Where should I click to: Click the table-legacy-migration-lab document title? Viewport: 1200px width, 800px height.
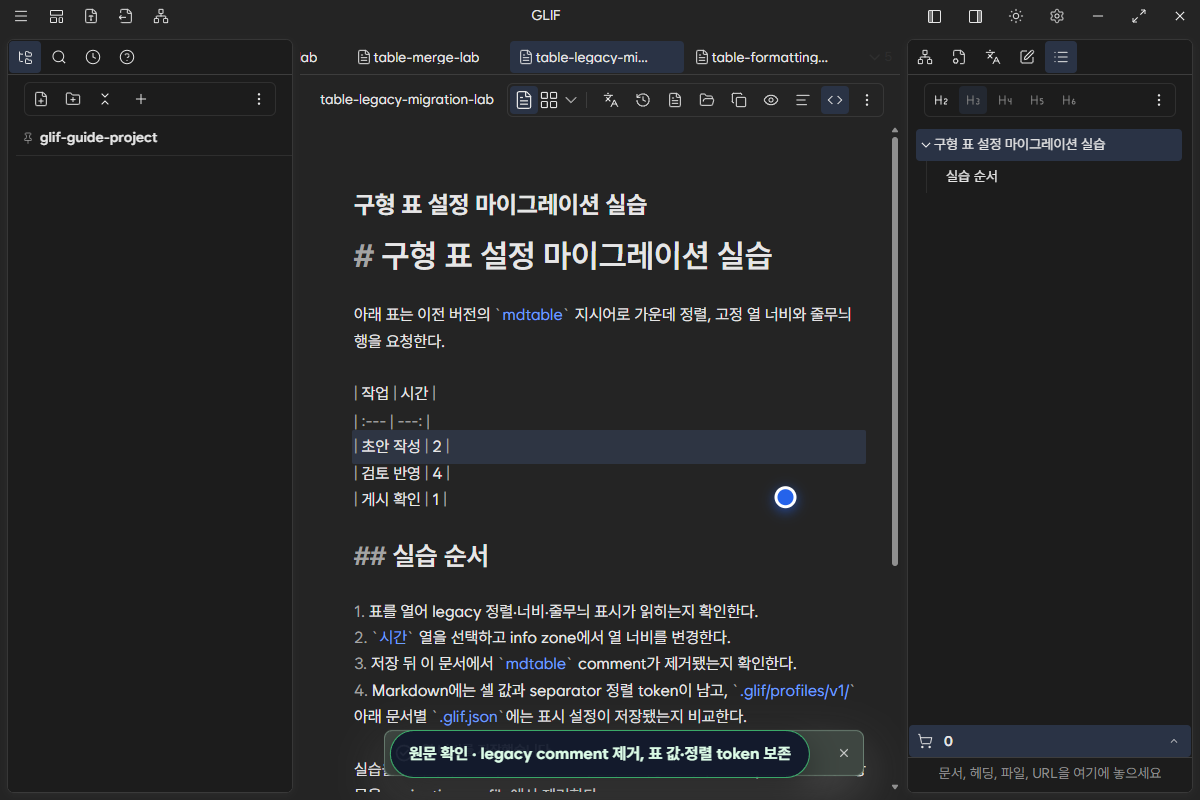(x=407, y=100)
